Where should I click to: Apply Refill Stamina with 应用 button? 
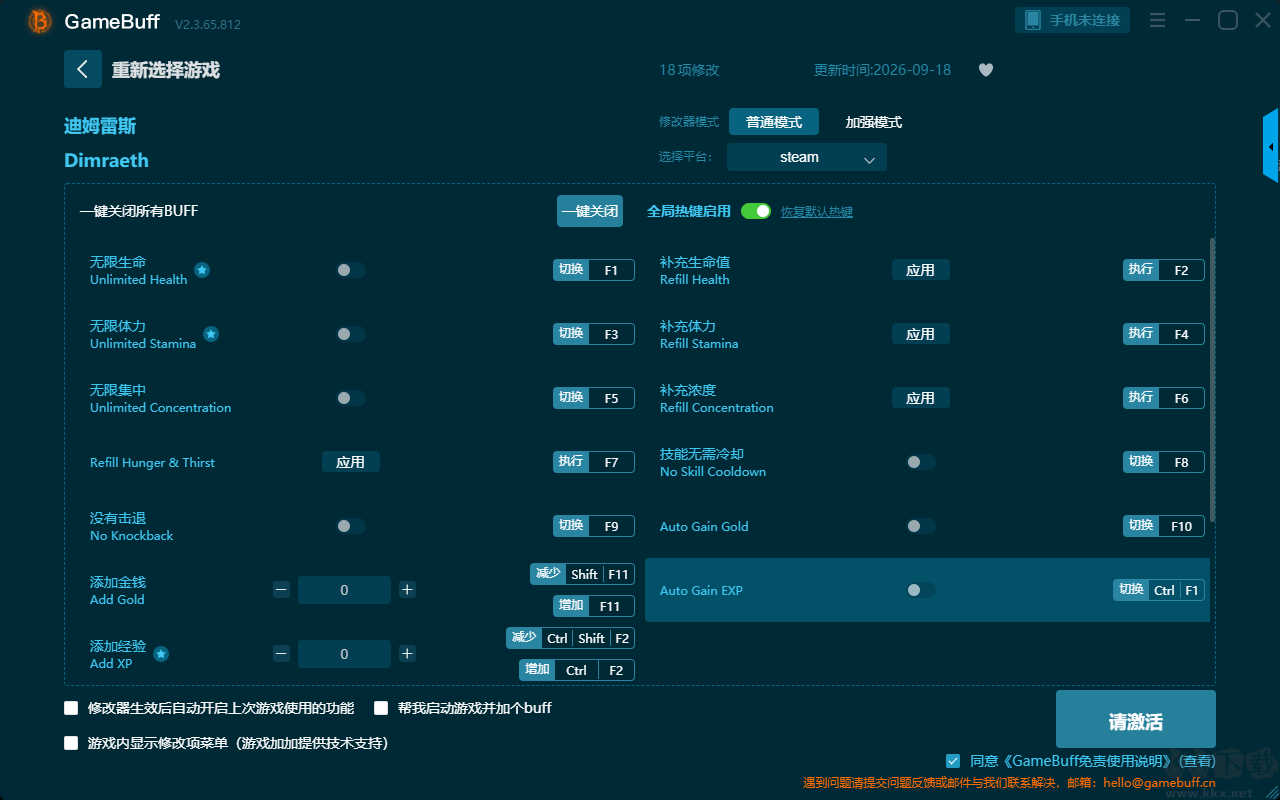(x=921, y=334)
